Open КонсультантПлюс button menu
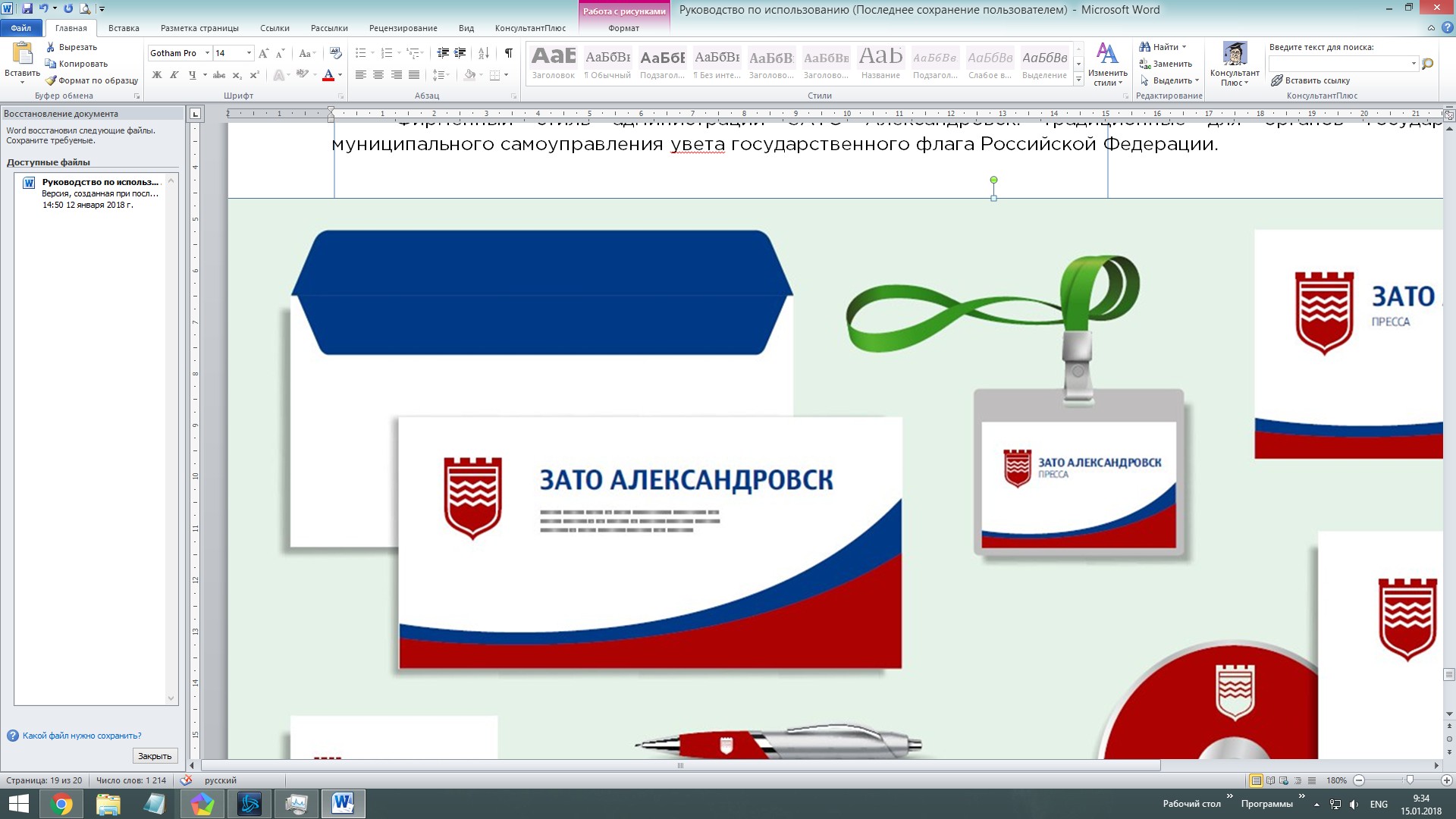This screenshot has width=1456, height=819. pos(1235,64)
